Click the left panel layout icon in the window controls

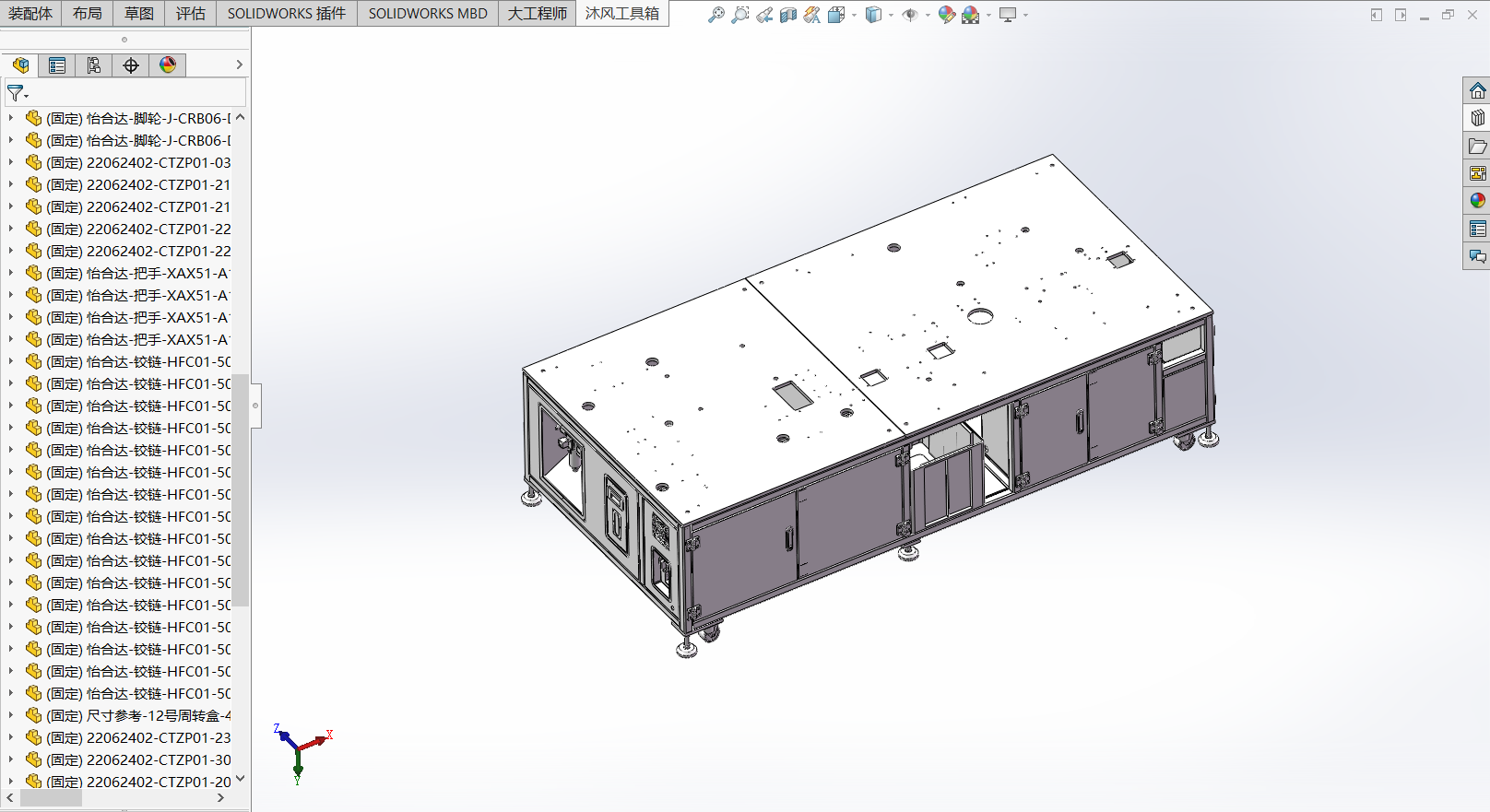1377,15
